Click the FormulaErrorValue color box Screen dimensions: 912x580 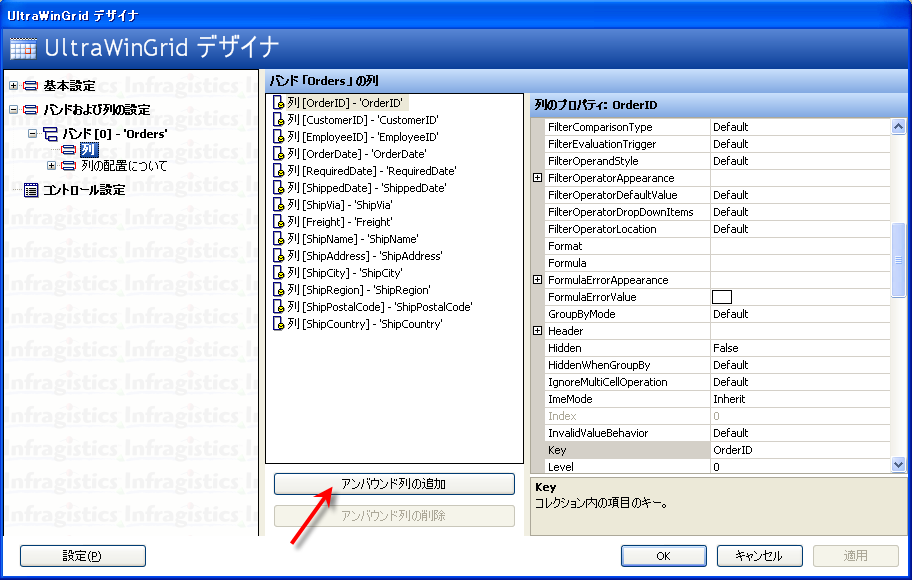point(721,297)
